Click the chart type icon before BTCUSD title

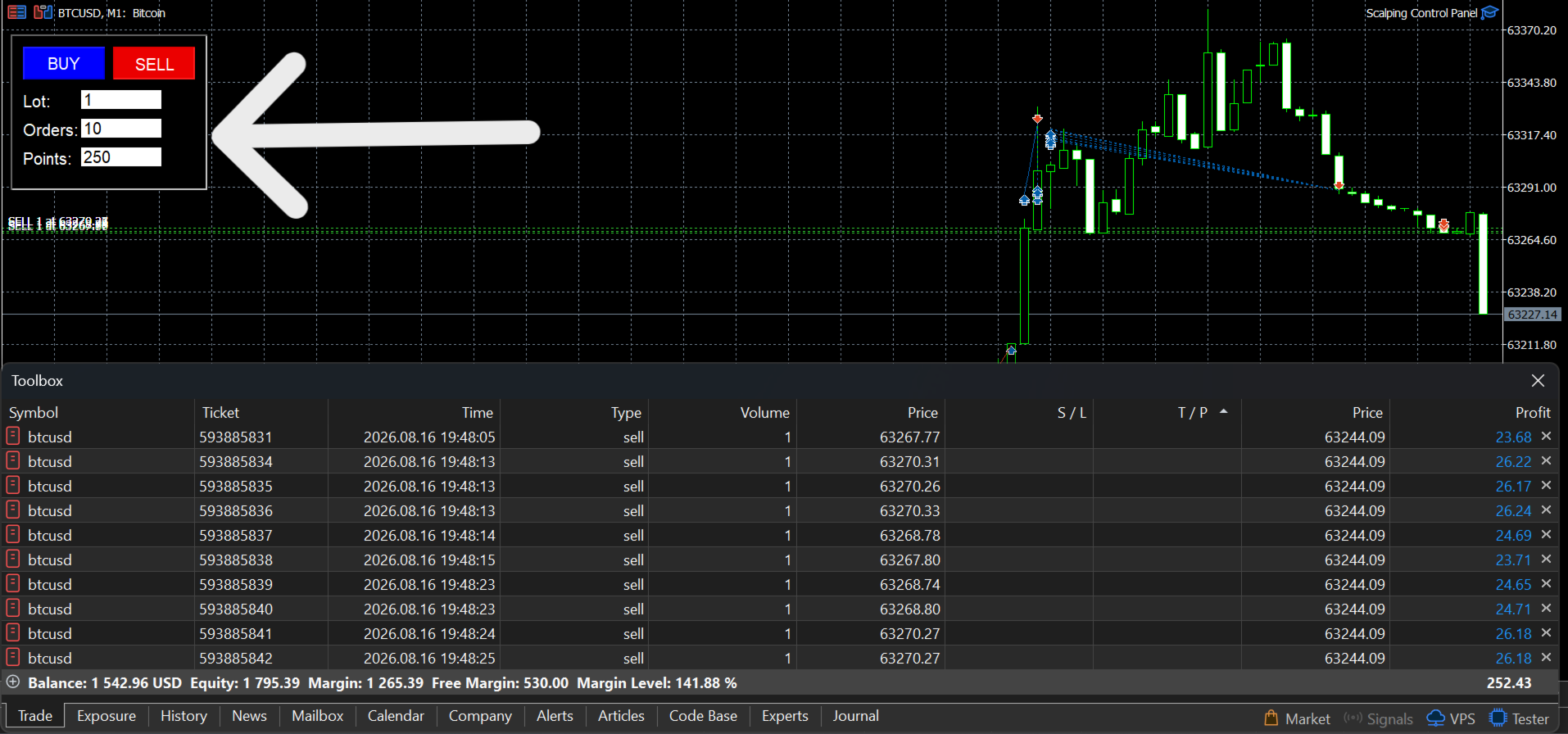[43, 12]
